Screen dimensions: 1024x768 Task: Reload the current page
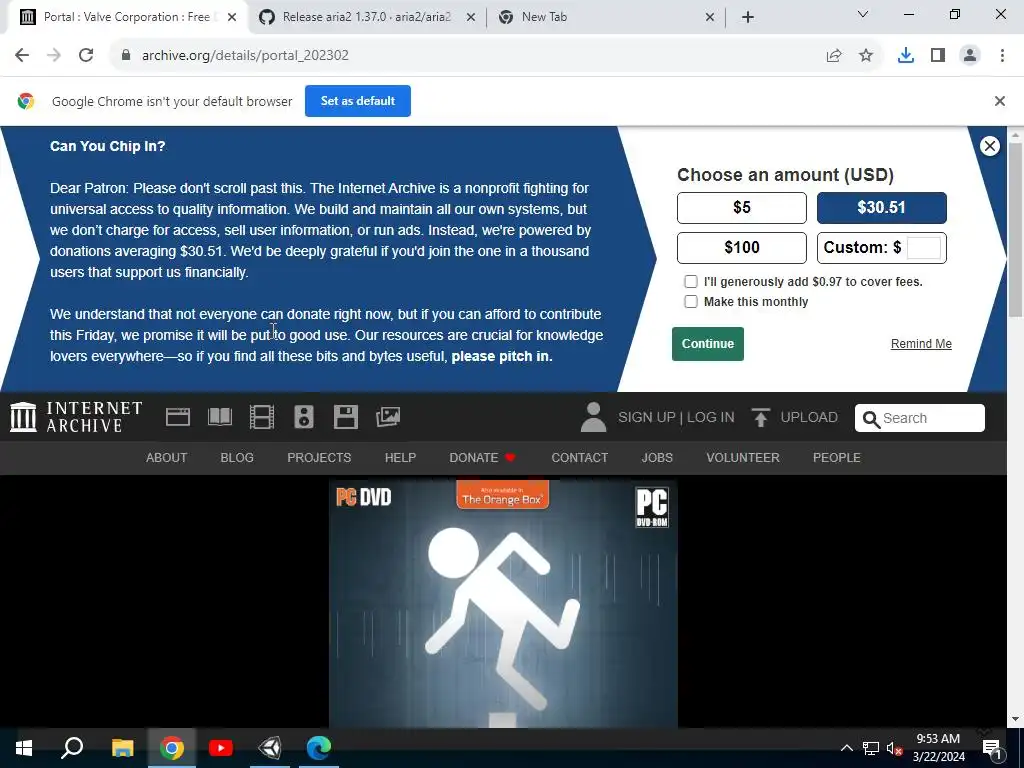(86, 55)
